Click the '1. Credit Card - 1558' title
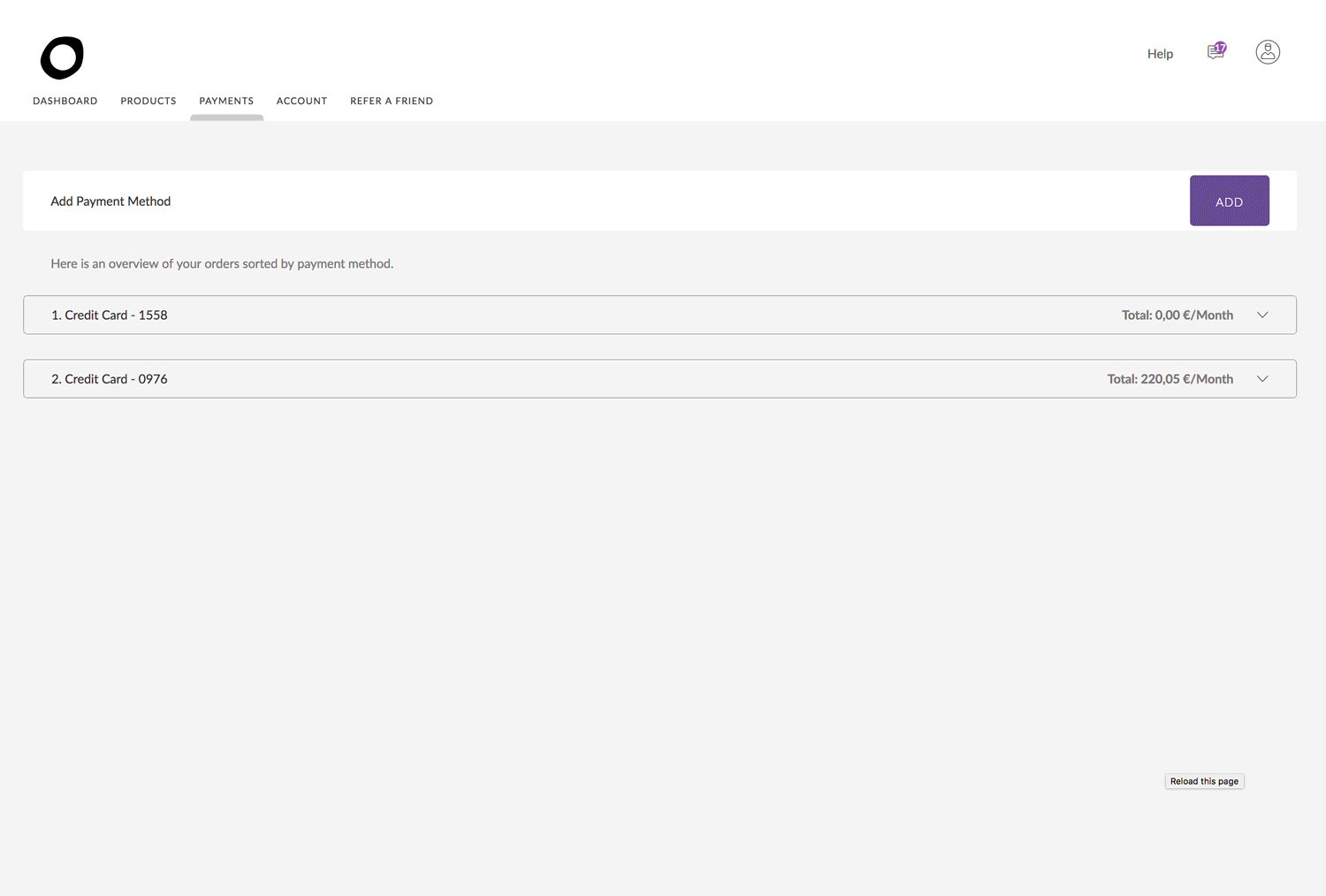This screenshot has height=896, width=1326. coord(110,315)
